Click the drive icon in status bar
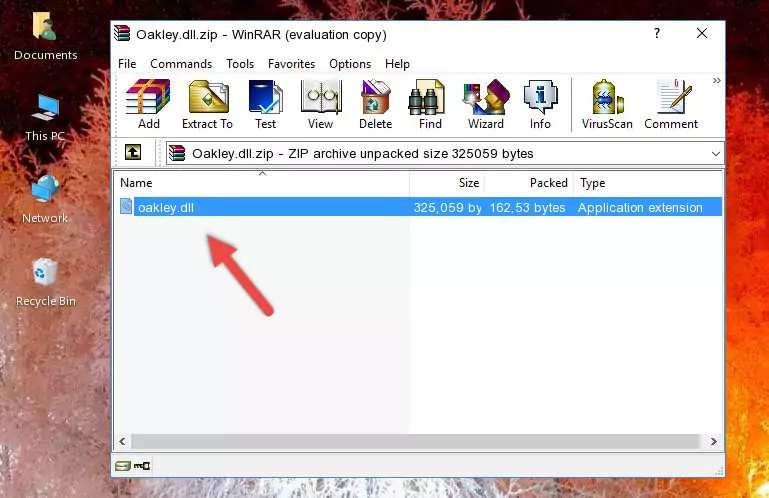Screen dimensions: 769x498 123,465
